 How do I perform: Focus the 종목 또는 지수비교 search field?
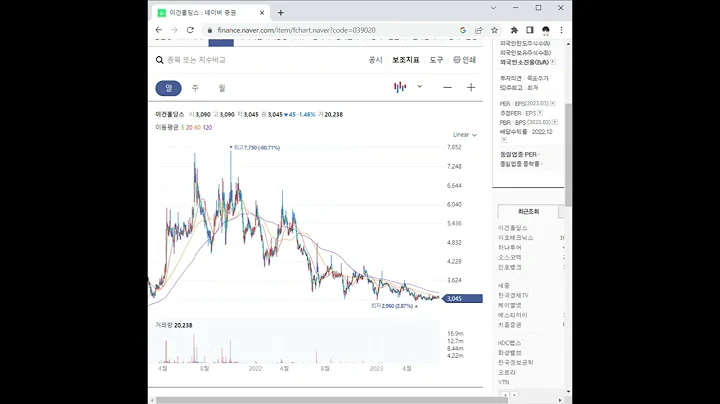(x=197, y=60)
